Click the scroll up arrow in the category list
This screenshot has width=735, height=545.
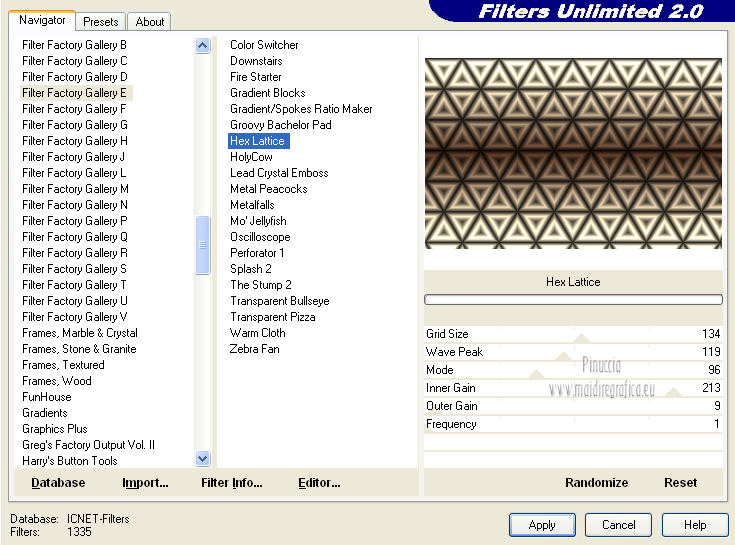[x=202, y=45]
